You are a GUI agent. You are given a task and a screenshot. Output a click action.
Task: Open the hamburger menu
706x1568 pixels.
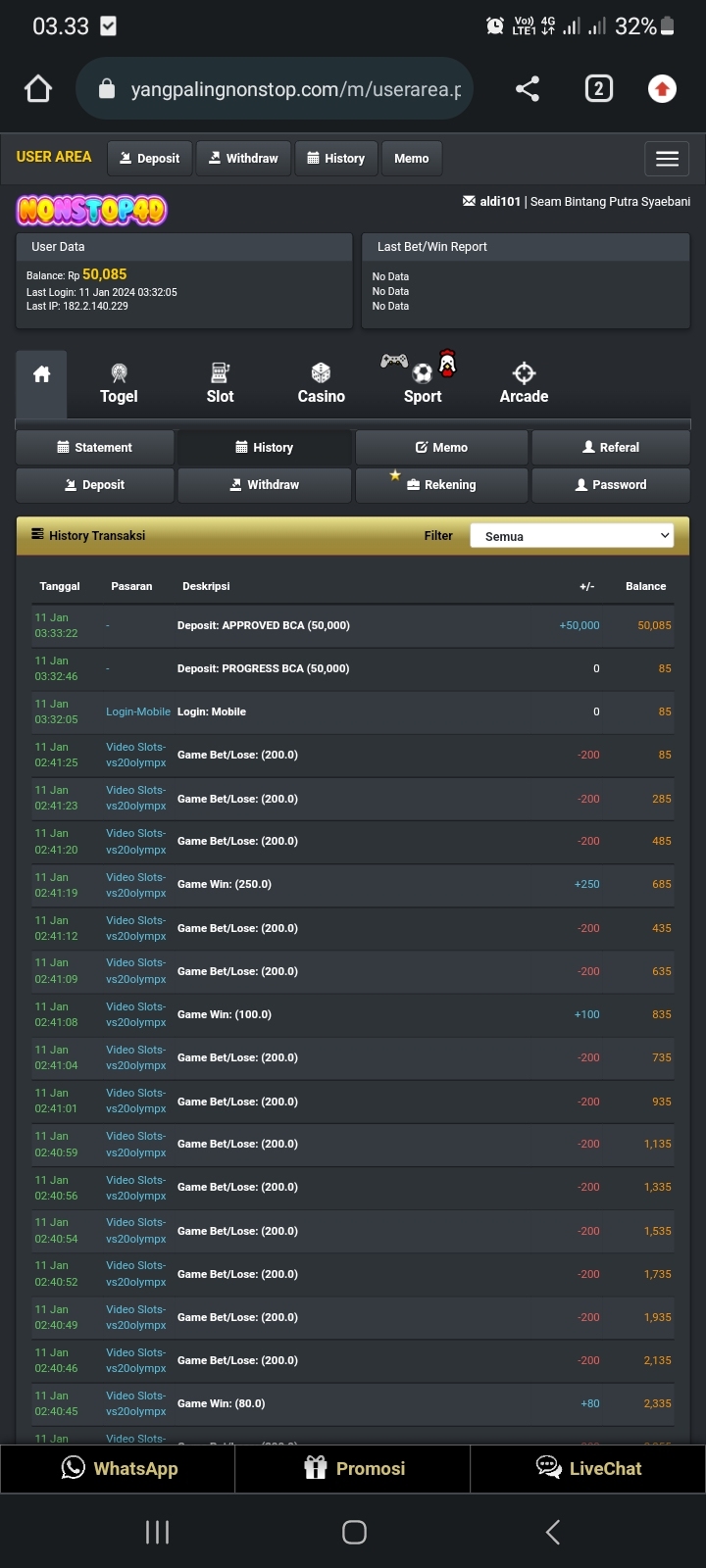667,159
